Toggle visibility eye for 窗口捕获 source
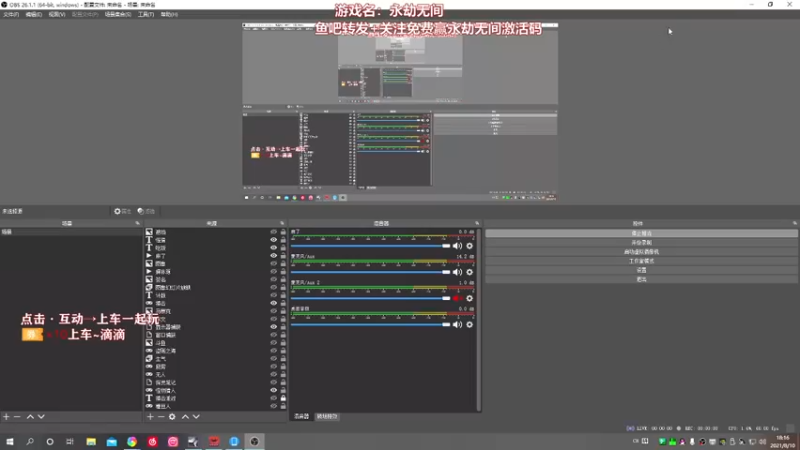The width and height of the screenshot is (800, 450). click(273, 335)
